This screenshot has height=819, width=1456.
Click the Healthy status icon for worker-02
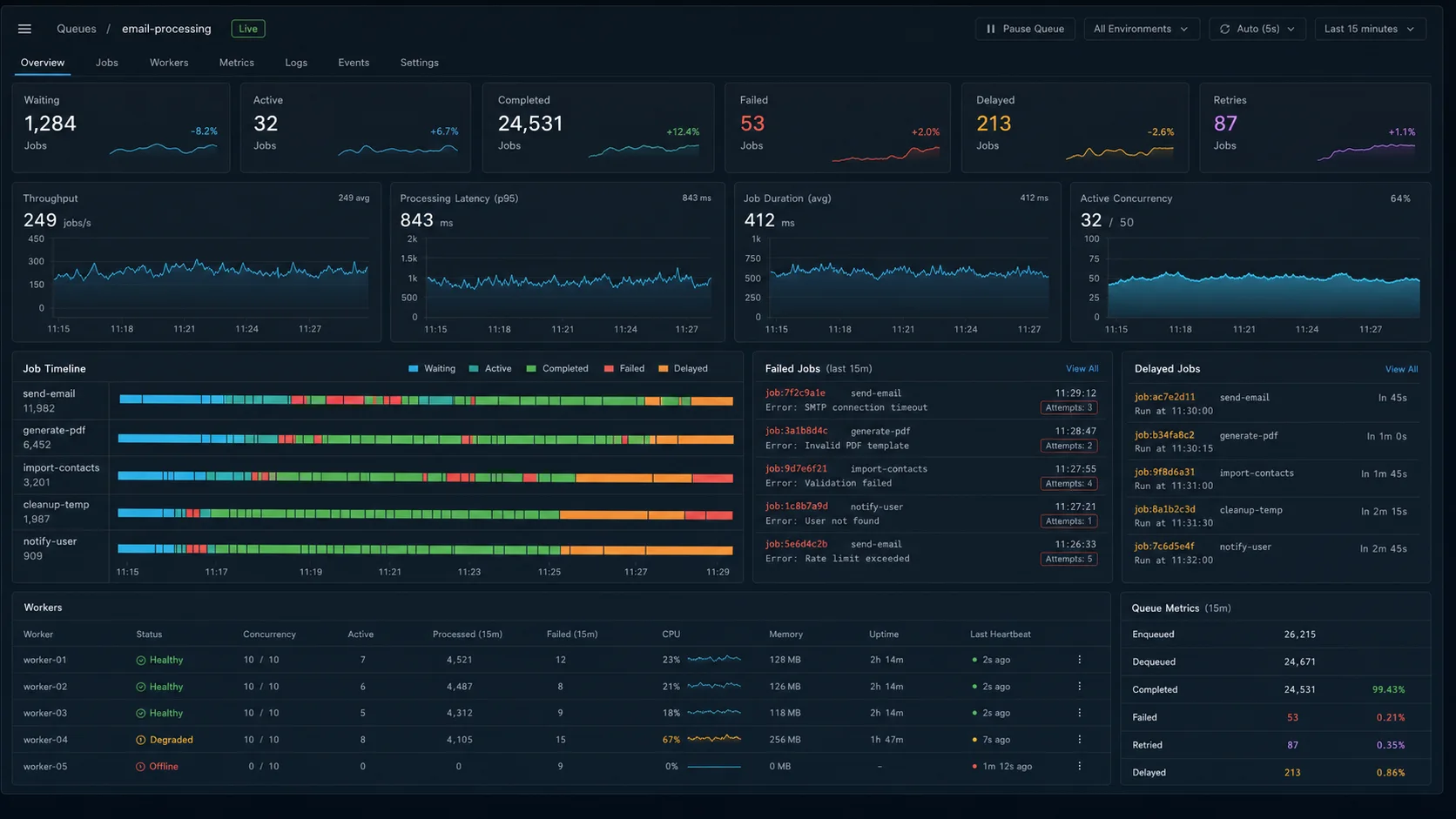click(140, 687)
